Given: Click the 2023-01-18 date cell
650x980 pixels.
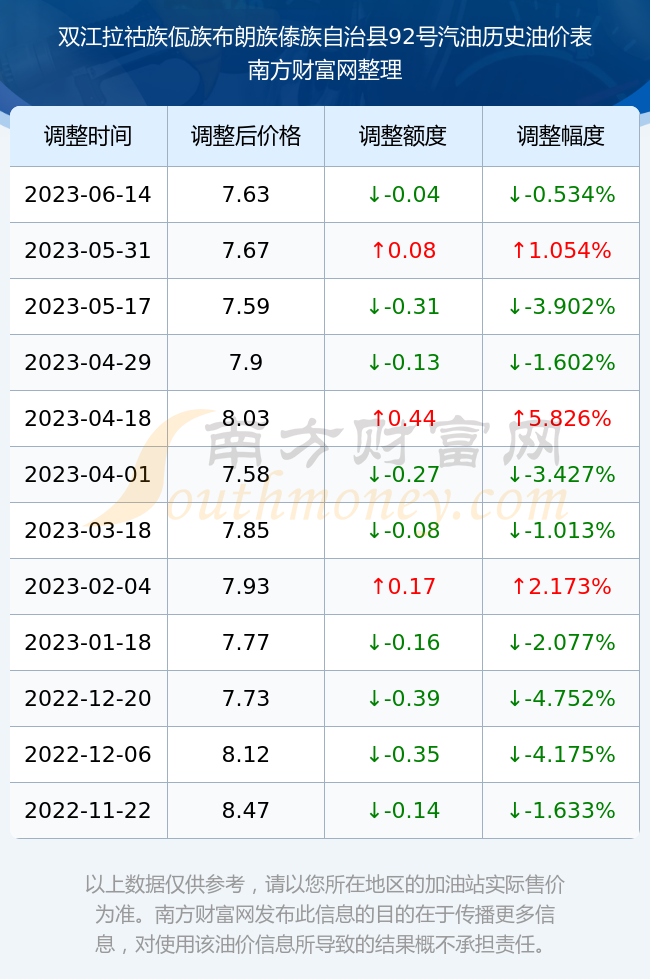Looking at the screenshot, I should 88,642.
